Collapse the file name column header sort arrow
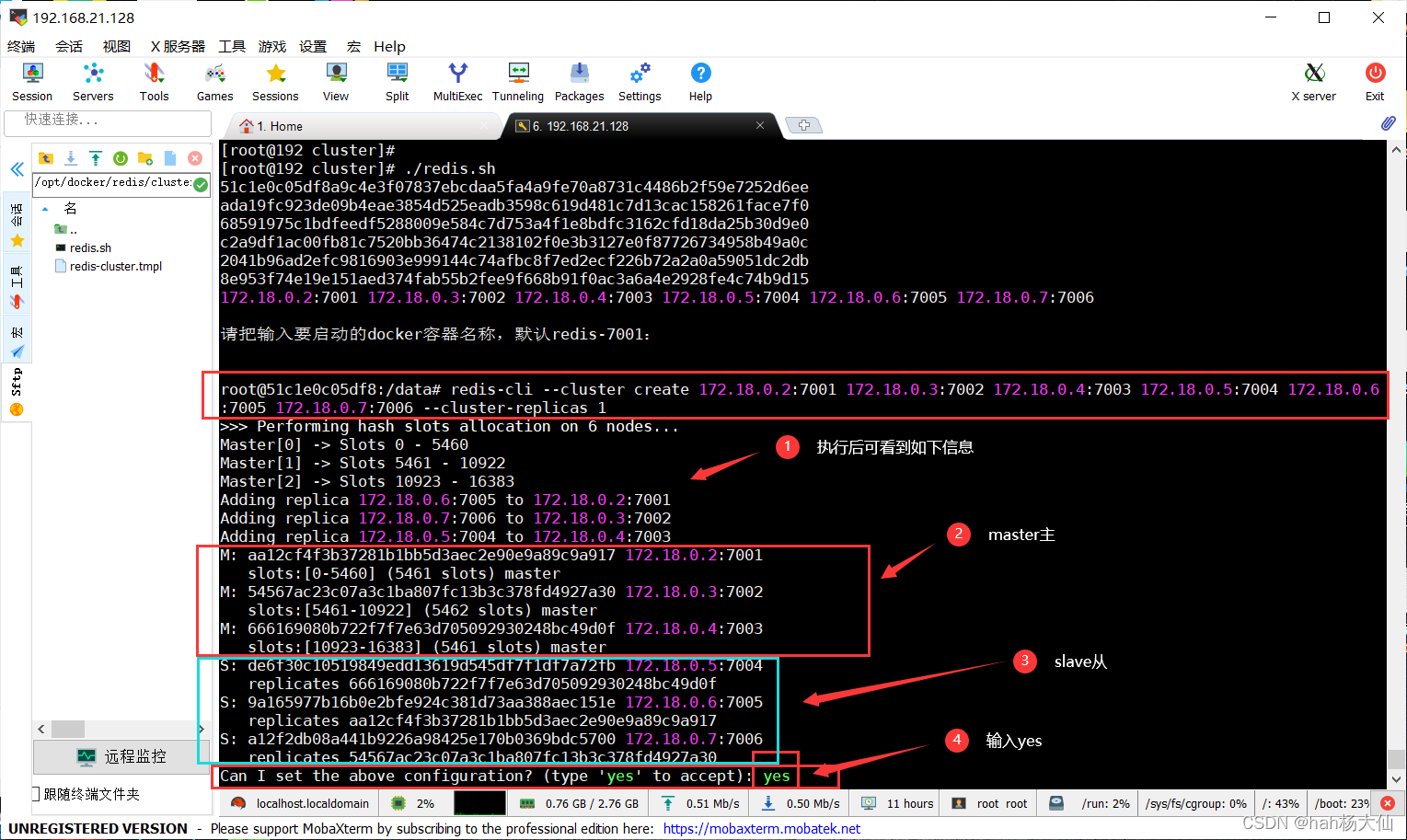 pos(46,208)
